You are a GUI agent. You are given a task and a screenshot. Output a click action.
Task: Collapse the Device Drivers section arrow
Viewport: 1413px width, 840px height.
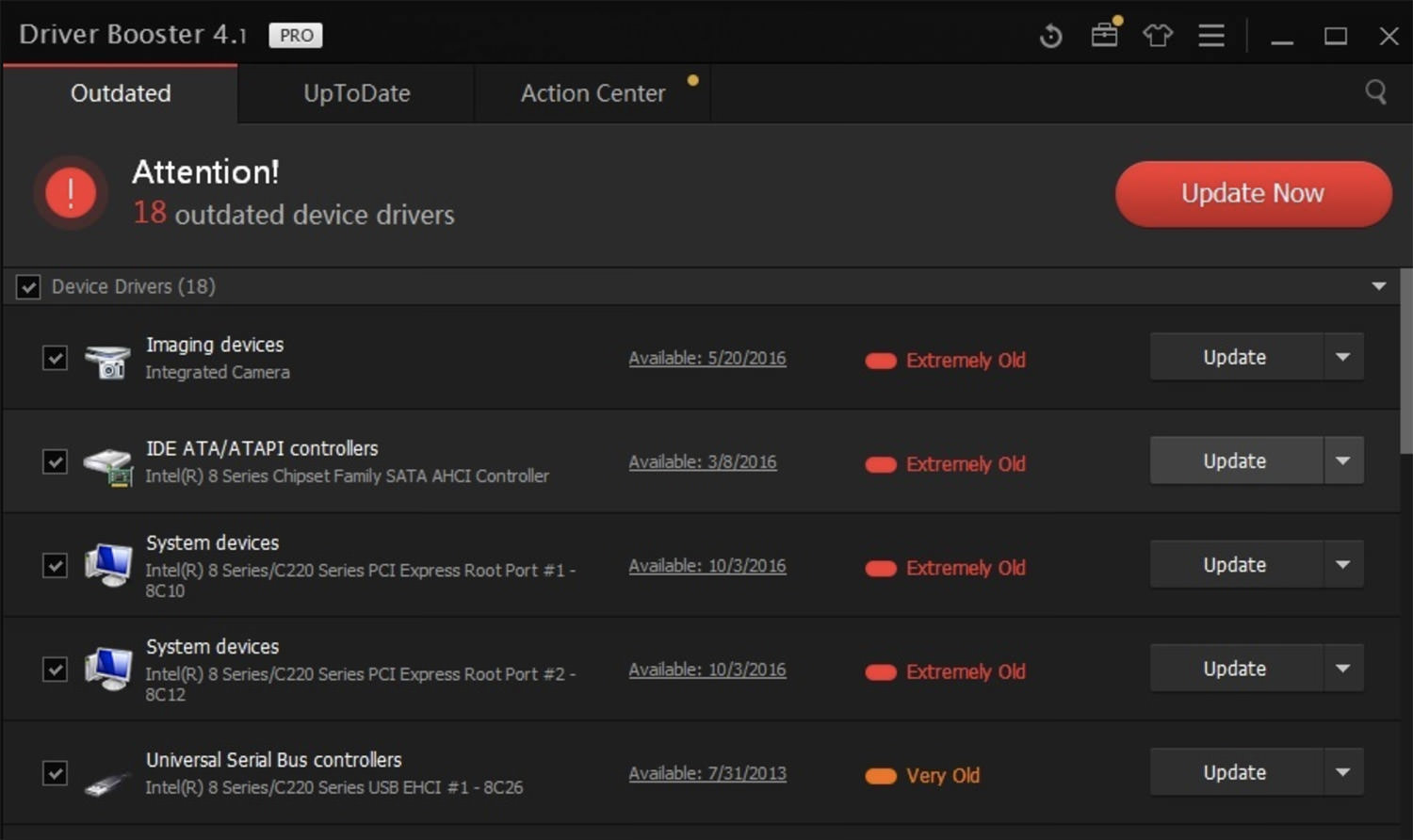(x=1379, y=286)
